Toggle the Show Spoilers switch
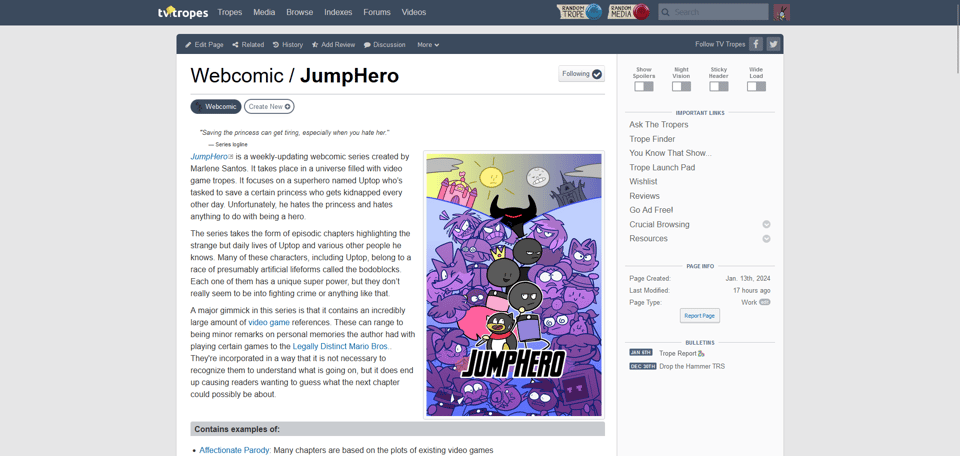Viewport: 960px width, 456px height. coord(644,86)
